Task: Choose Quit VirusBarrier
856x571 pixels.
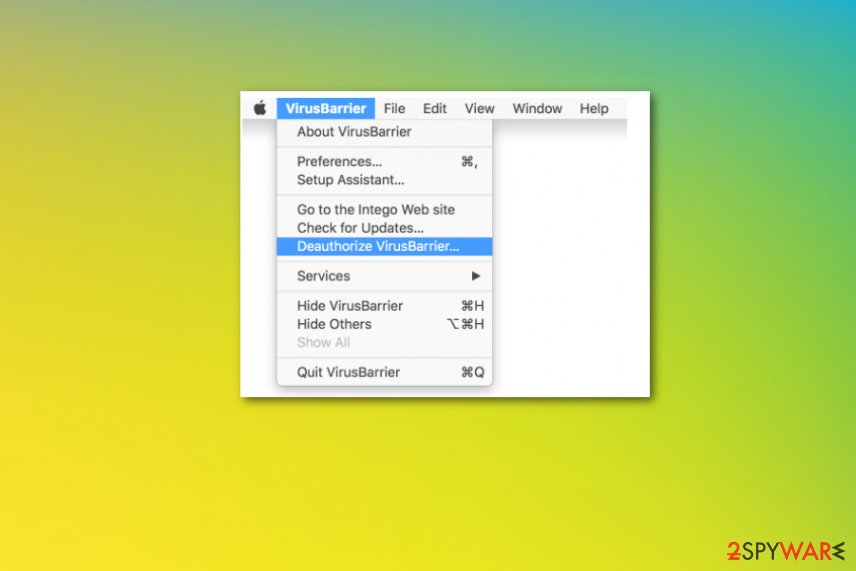Action: [x=384, y=372]
